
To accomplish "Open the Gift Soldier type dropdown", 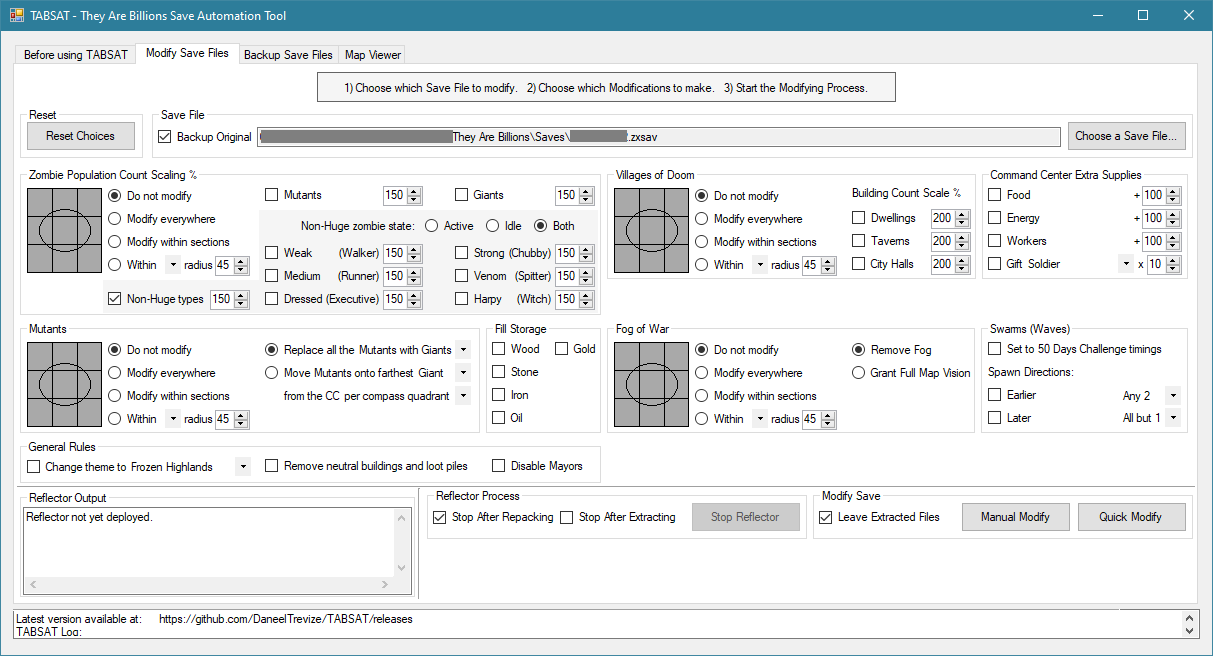I will (x=1127, y=264).
